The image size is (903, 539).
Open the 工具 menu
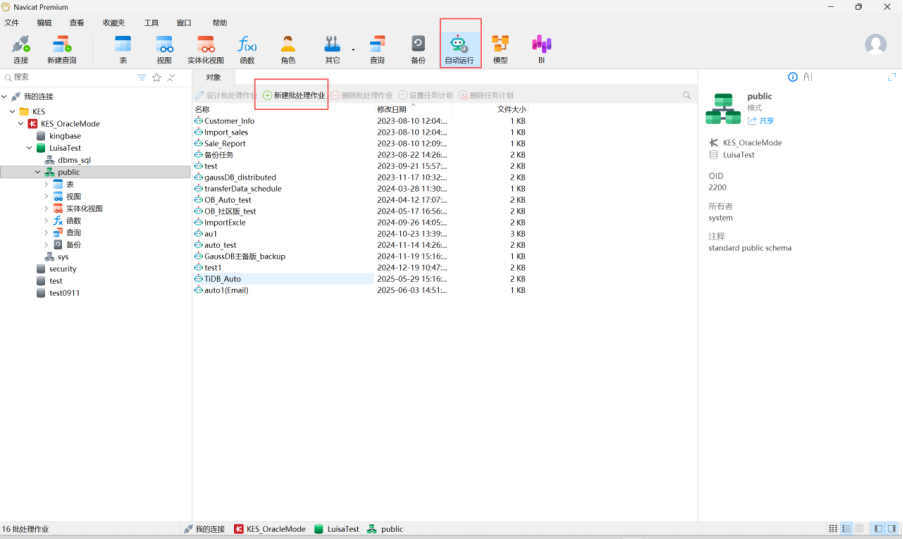tap(151, 22)
